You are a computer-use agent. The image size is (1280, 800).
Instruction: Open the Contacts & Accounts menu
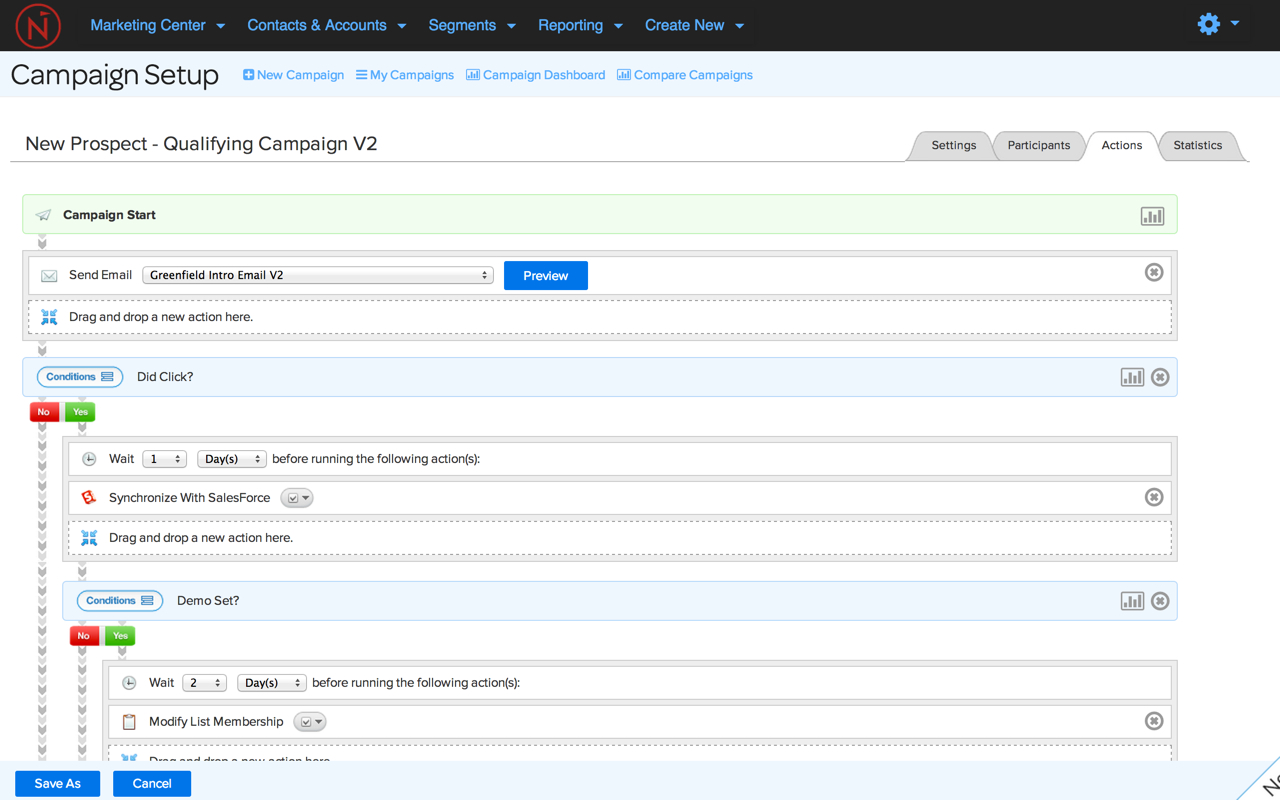326,25
